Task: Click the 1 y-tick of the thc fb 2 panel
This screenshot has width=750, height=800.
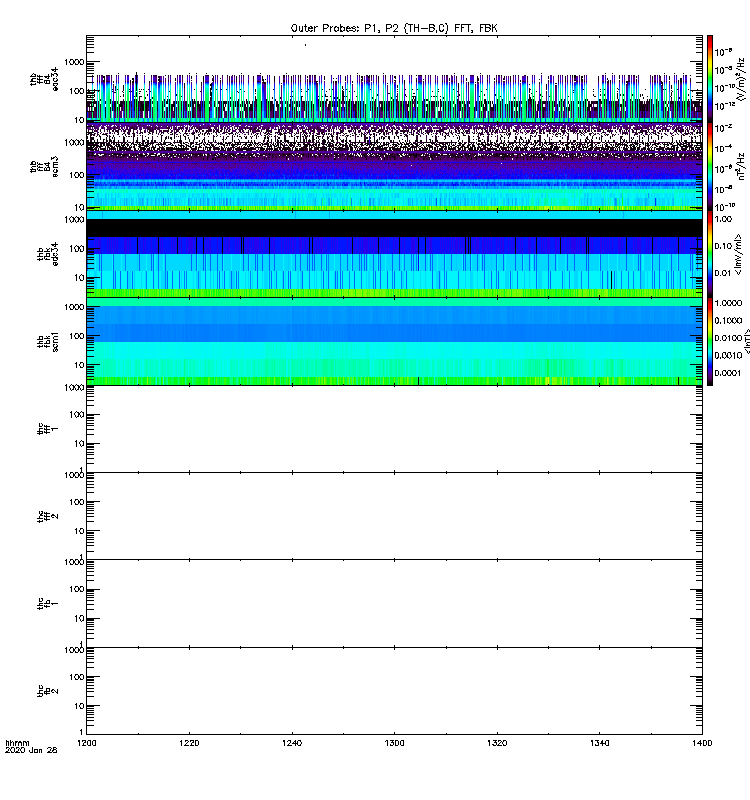Action: [x=82, y=732]
